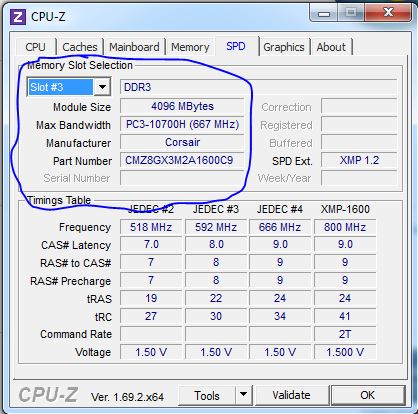Click the 7.0 CAS# Latency value
Image resolution: width=418 pixels, height=414 pixels.
[x=151, y=245]
